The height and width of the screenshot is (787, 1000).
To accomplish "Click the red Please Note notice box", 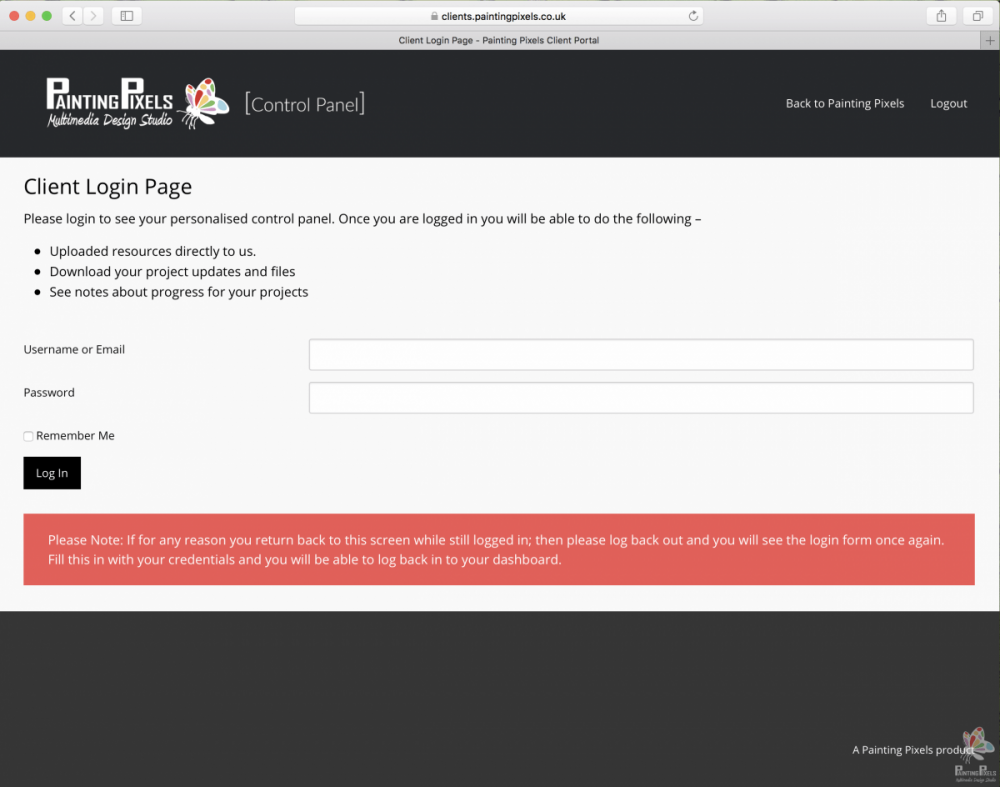I will 498,549.
